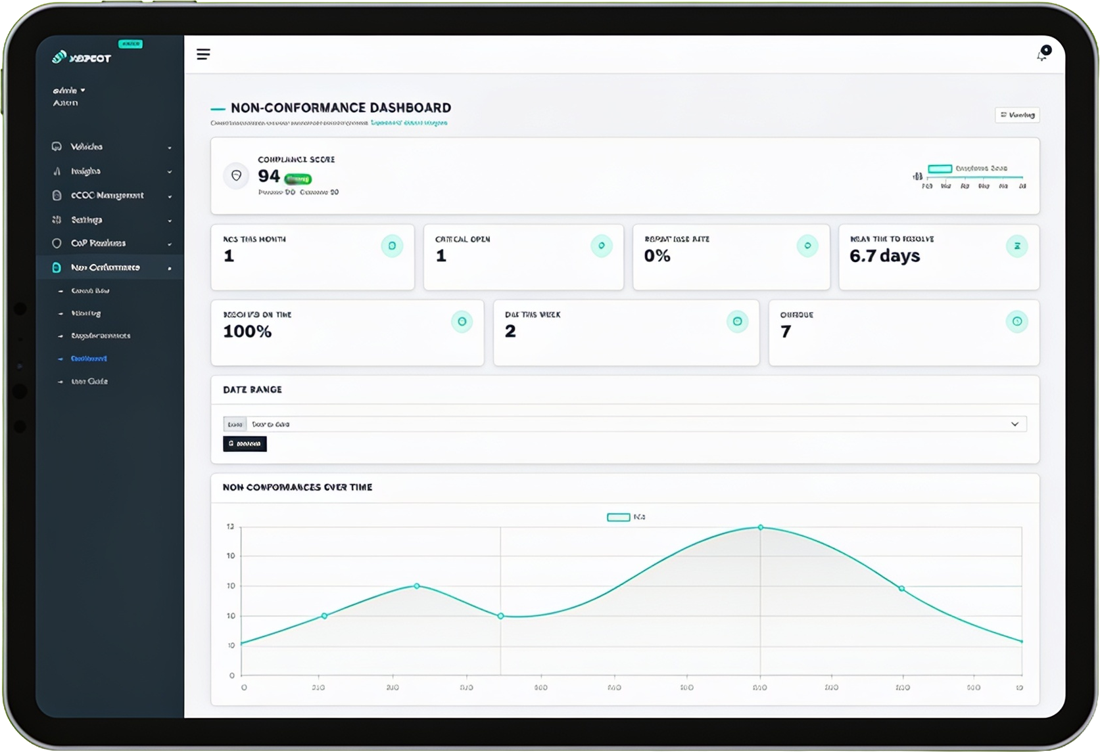Select the CoP Reviews menu item
Screen dimensions: 1100x752
pos(111,243)
